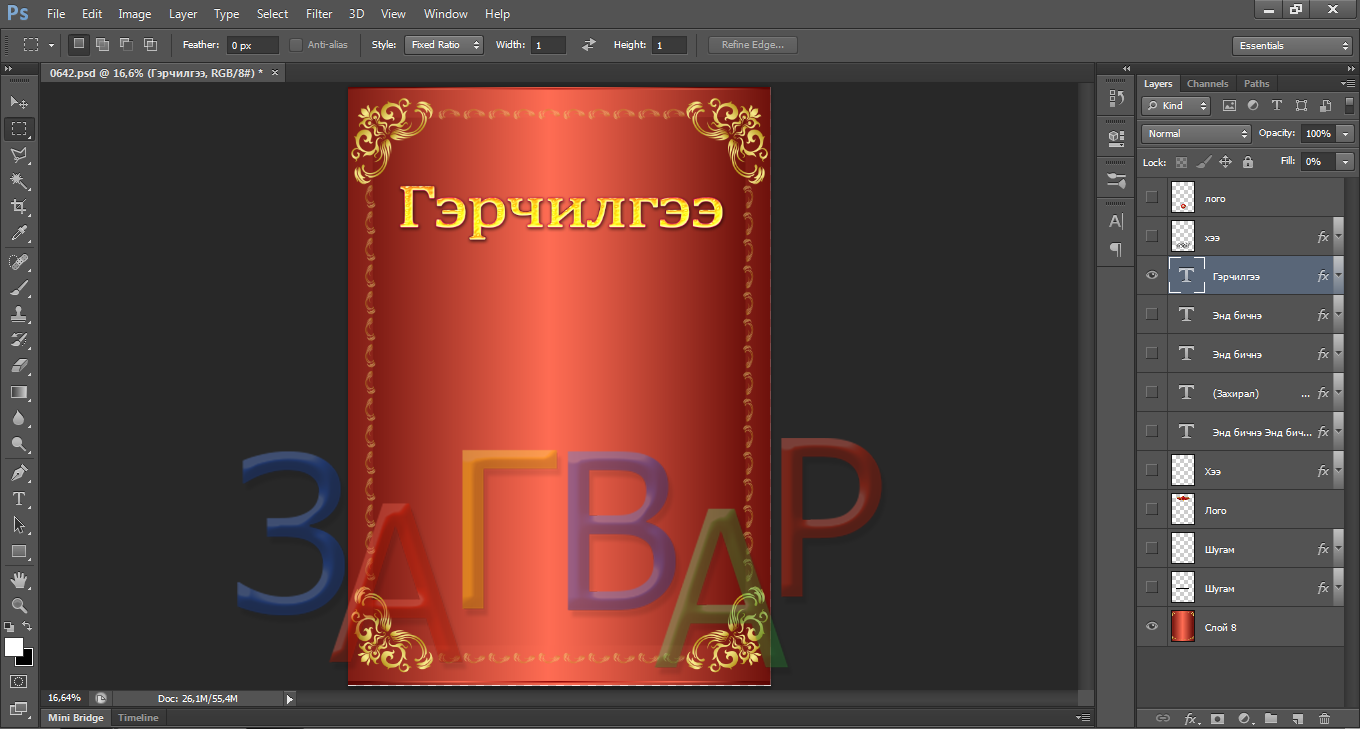The height and width of the screenshot is (729, 1360).
Task: Click the Feather input field
Action: 252,46
